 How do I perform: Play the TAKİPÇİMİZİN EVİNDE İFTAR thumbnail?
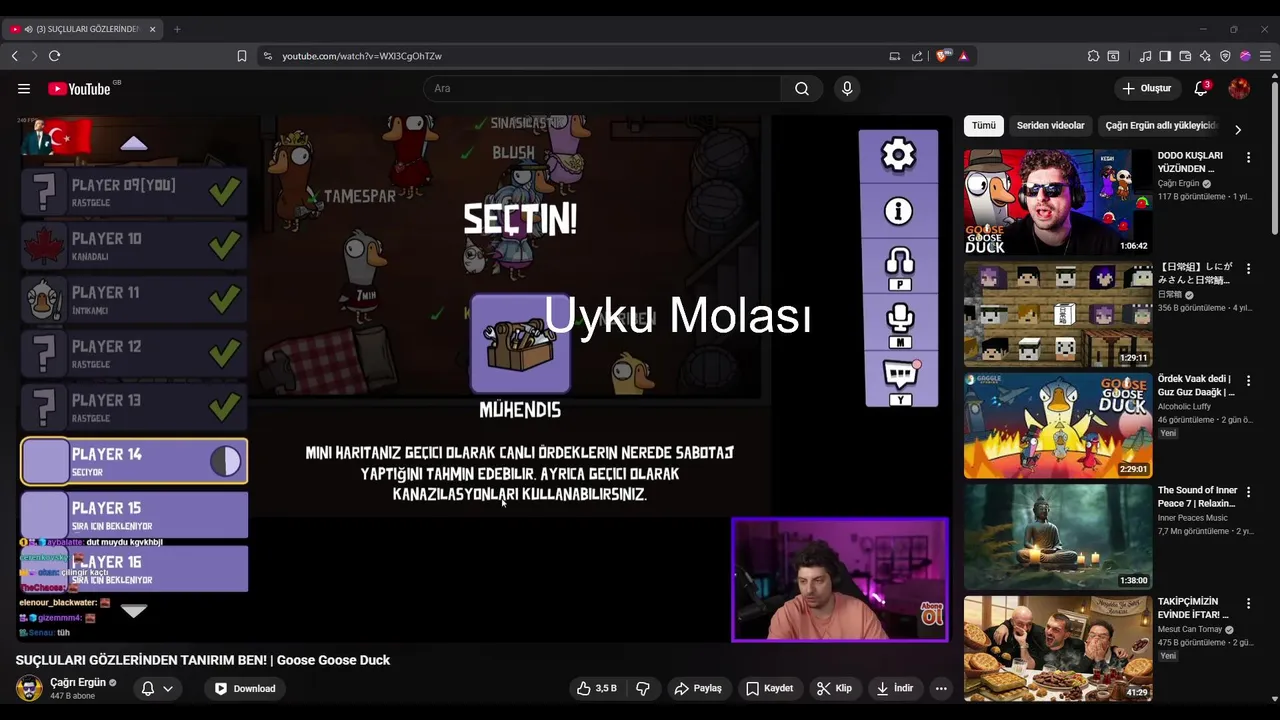pos(1058,649)
